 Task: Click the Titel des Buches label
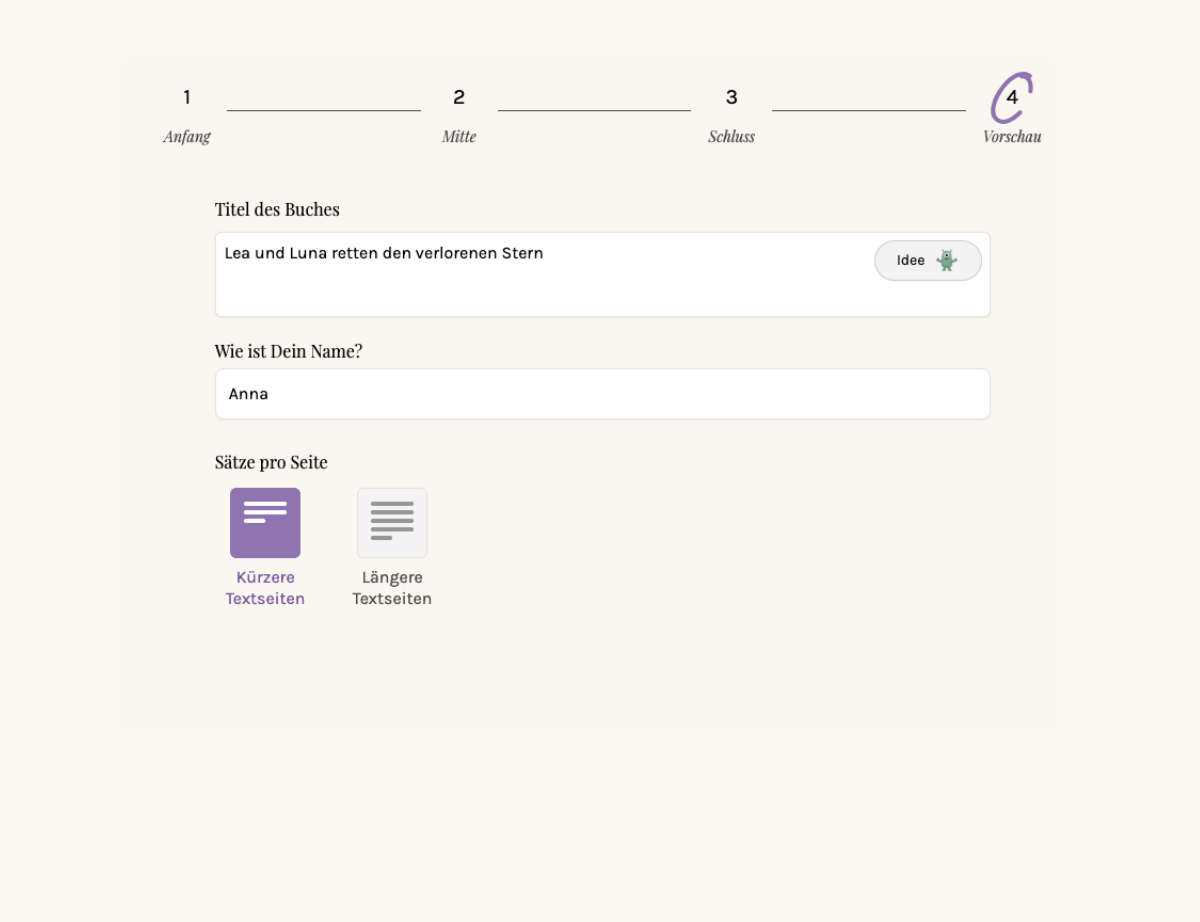tap(277, 210)
